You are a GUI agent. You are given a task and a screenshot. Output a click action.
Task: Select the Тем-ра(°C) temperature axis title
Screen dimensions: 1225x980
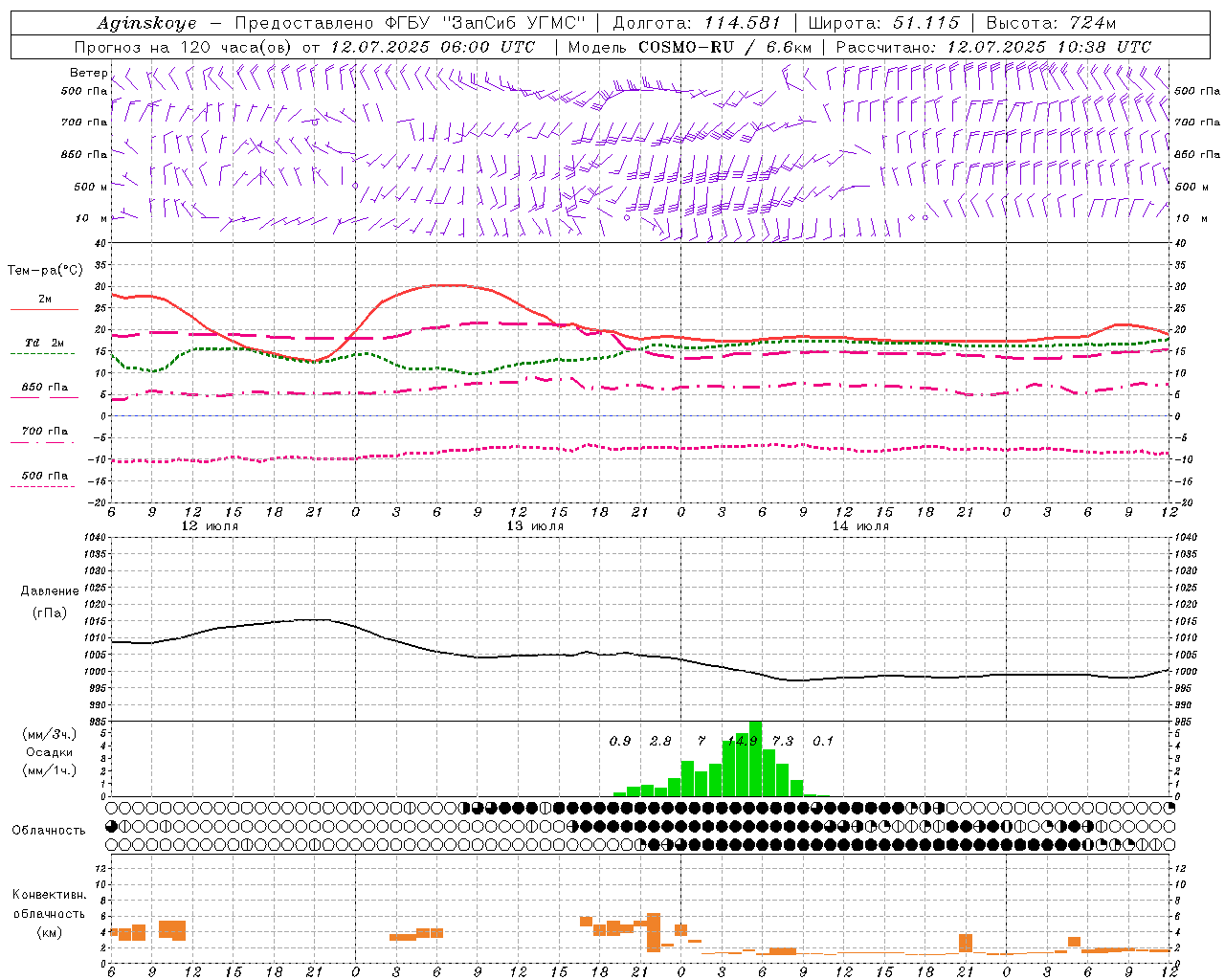pos(45,271)
